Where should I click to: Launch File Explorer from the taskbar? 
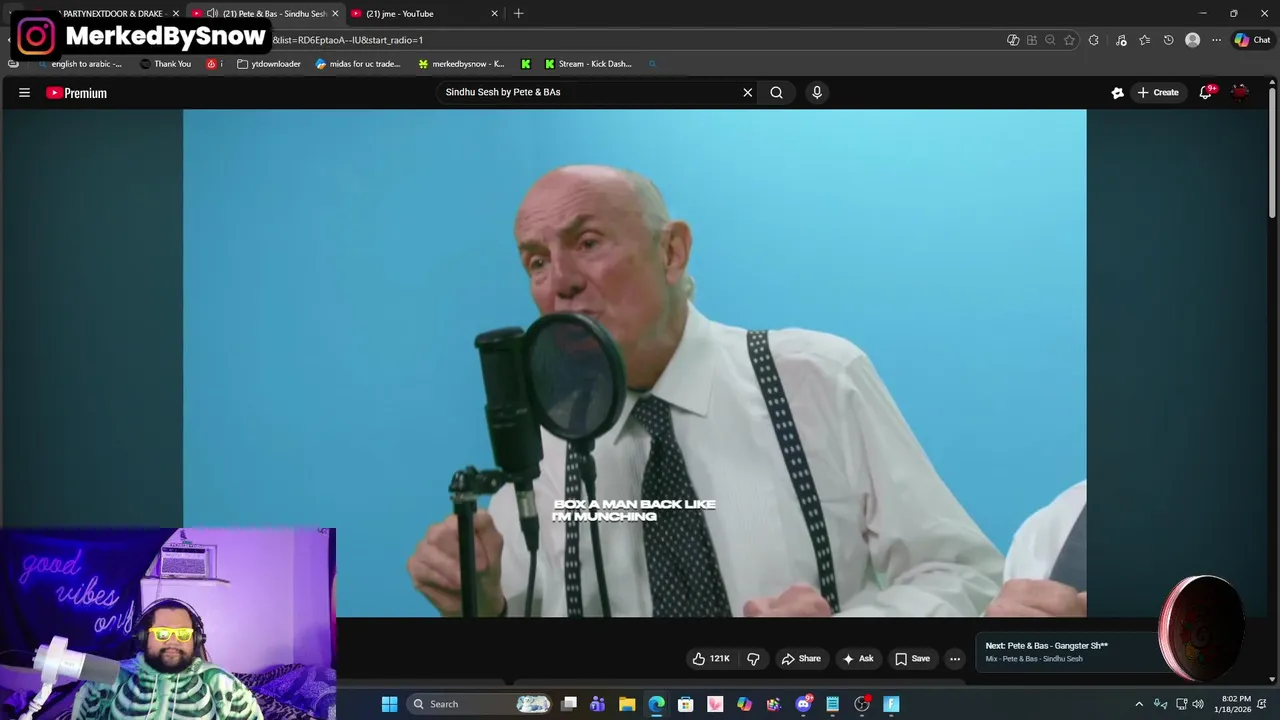627,704
